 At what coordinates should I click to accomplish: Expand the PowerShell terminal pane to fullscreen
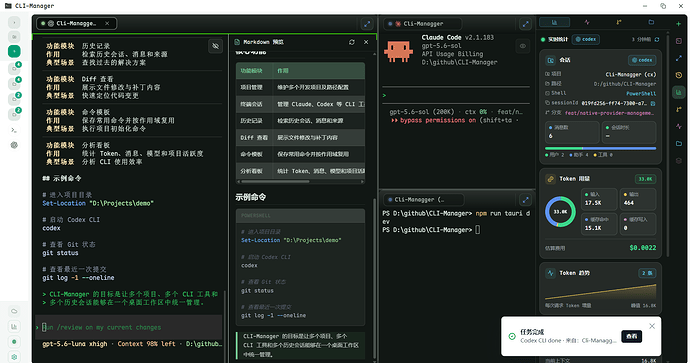click(x=525, y=200)
